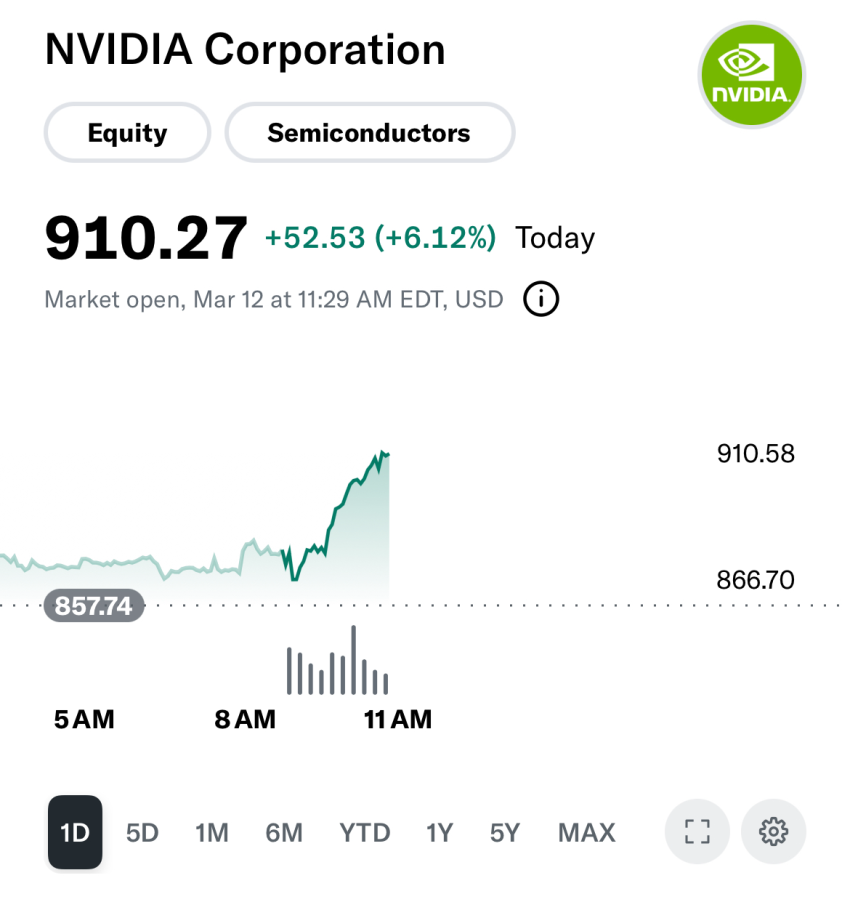Click the peak of the price line

tap(383, 453)
